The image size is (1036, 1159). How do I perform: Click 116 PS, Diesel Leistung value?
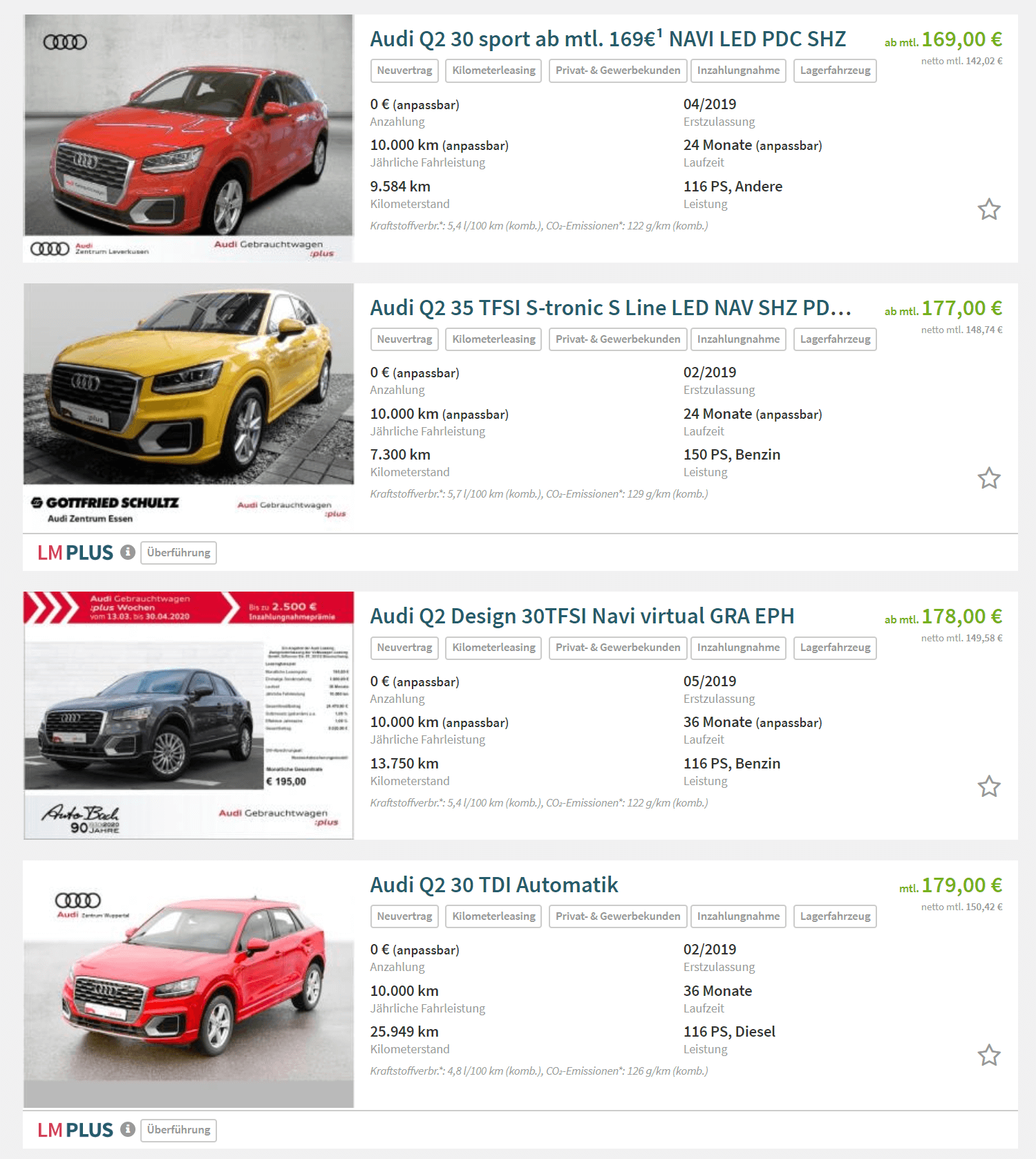[x=729, y=1032]
